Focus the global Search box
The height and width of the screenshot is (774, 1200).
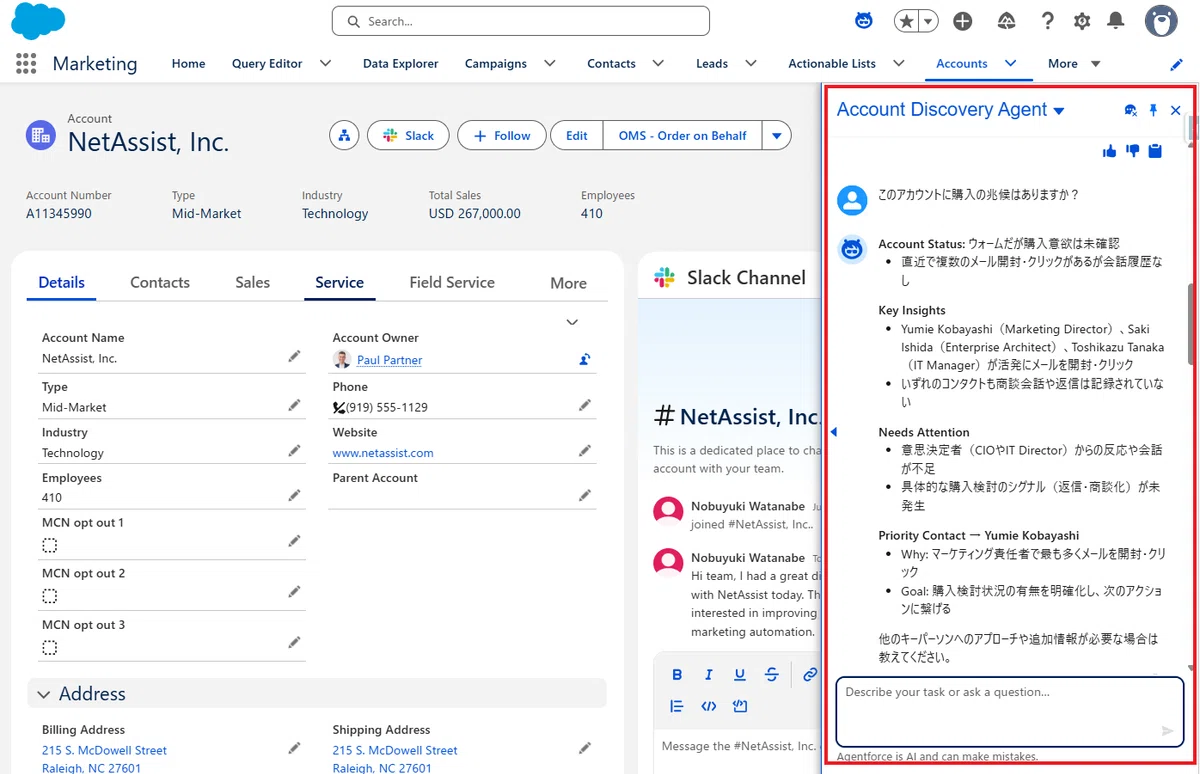click(520, 21)
